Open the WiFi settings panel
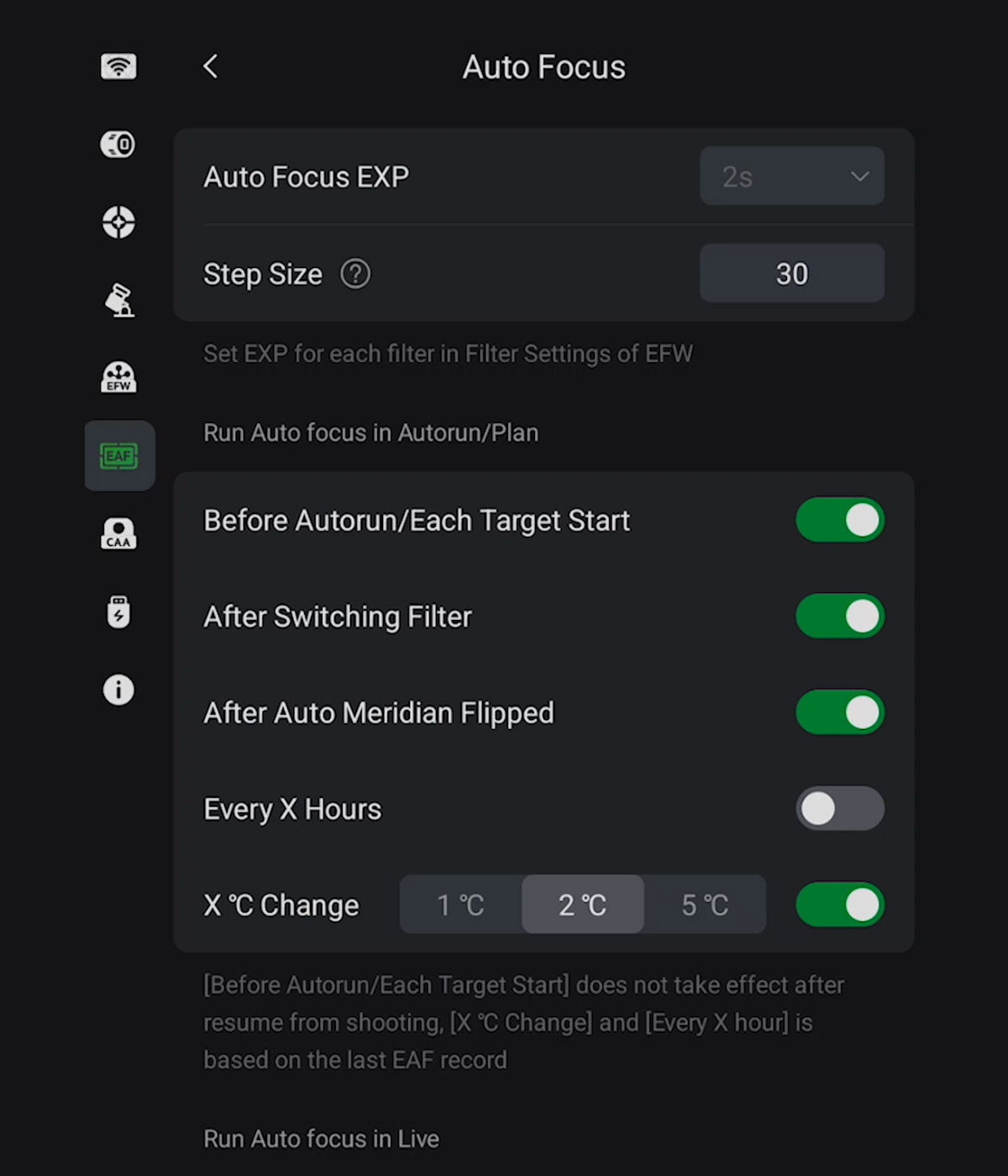 click(x=118, y=66)
